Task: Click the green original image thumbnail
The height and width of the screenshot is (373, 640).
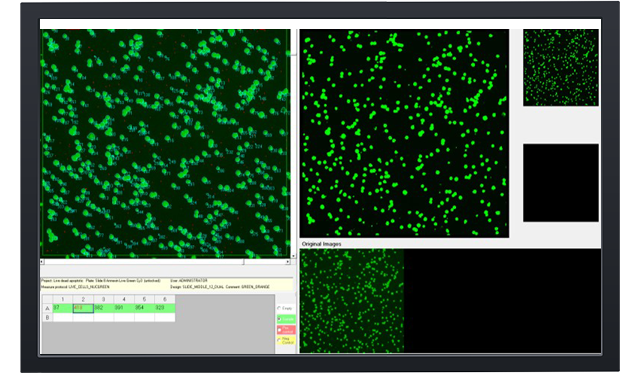Action: (351, 300)
